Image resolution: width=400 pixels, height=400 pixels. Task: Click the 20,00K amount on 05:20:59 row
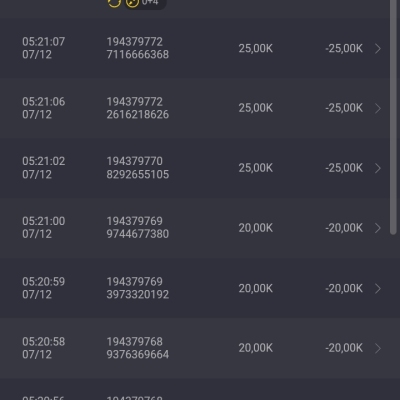[x=256, y=288]
